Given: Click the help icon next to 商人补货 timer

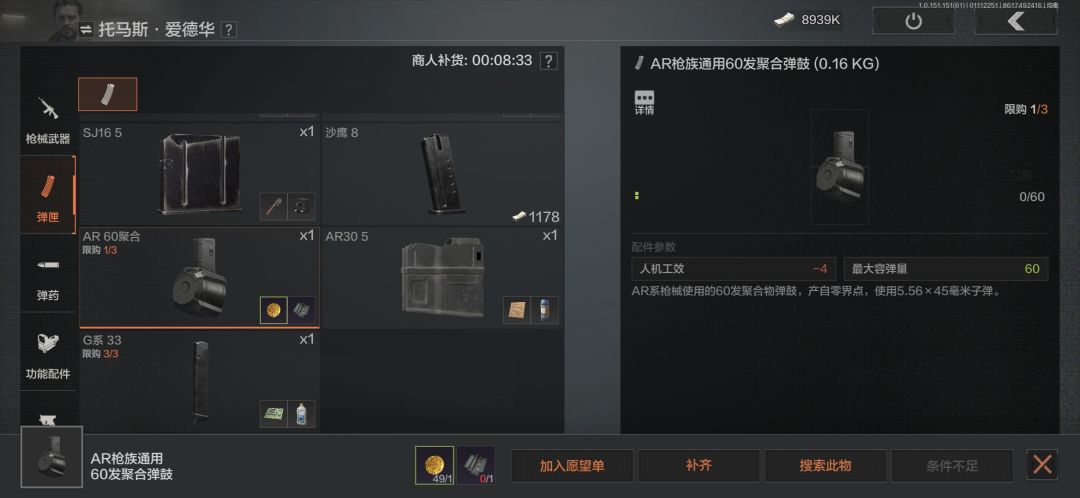Looking at the screenshot, I should coord(548,61).
